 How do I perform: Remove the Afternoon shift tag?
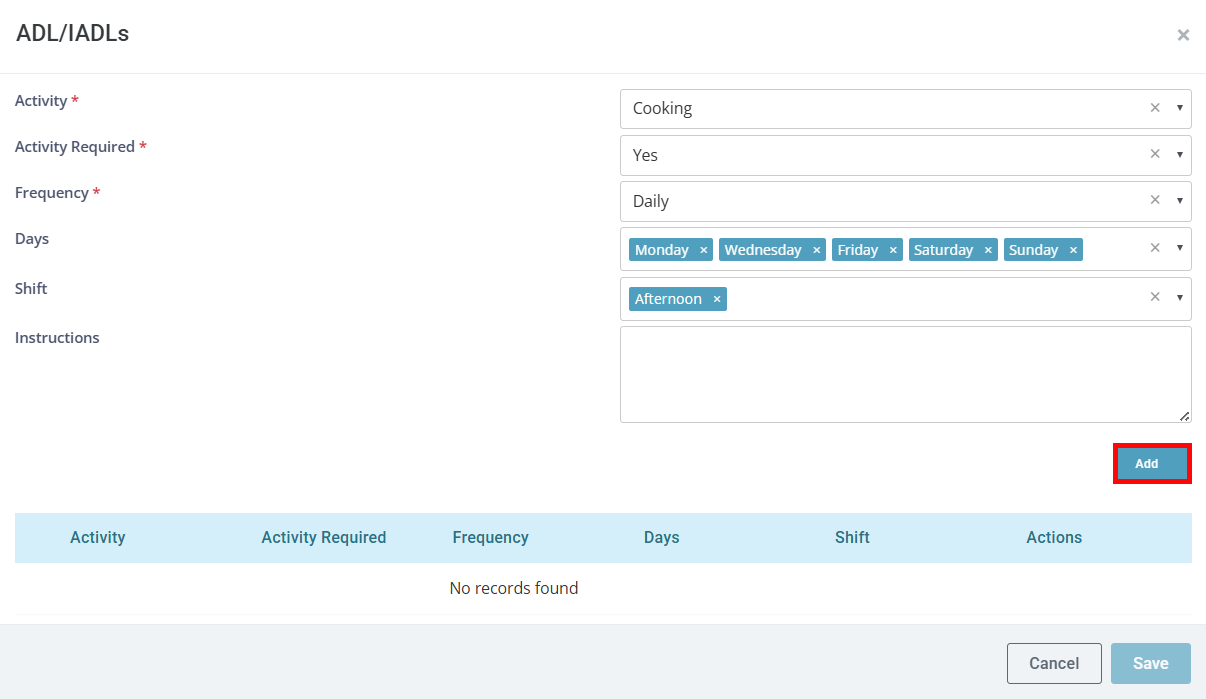716,299
